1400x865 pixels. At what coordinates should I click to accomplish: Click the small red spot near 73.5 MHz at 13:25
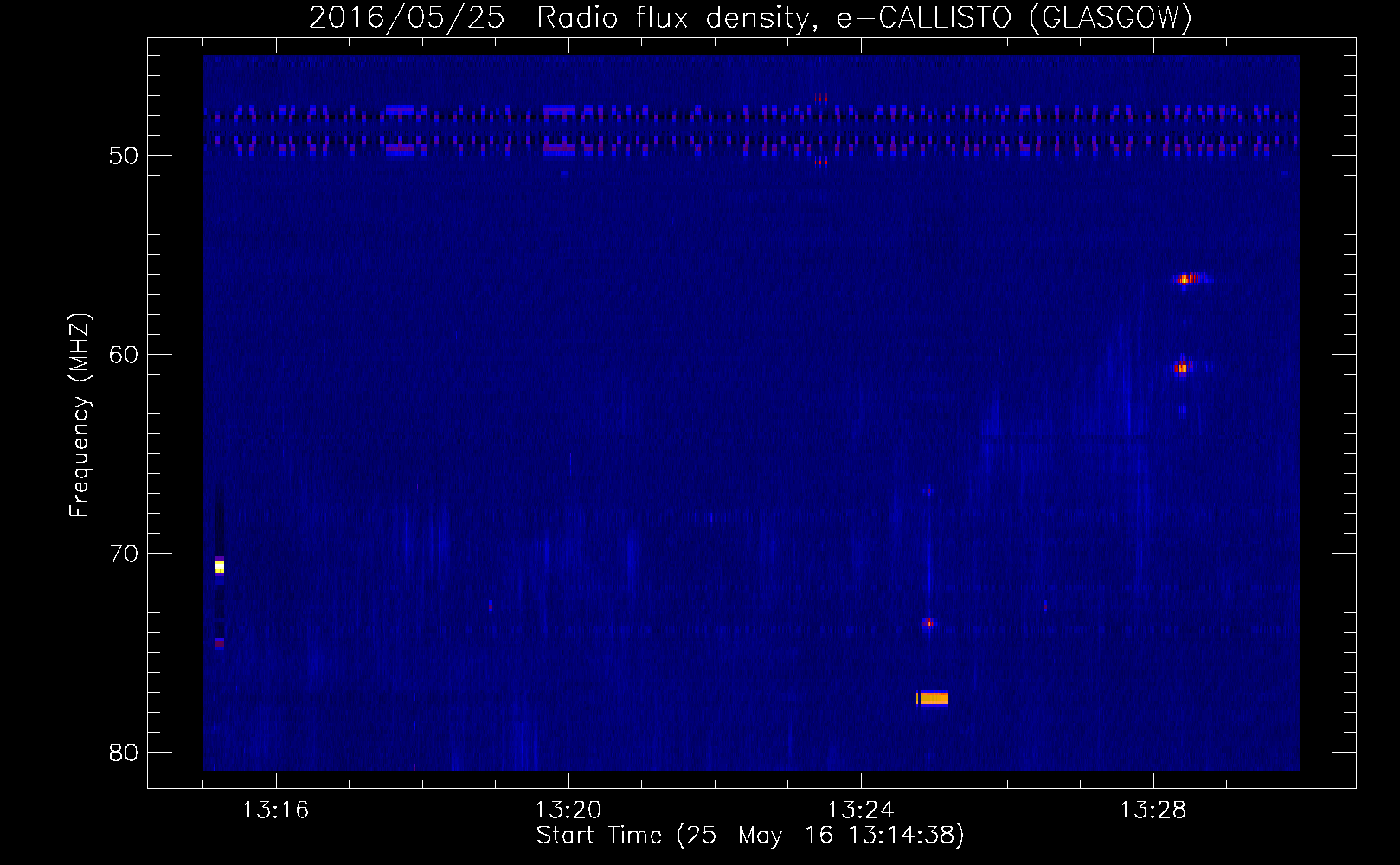point(928,622)
